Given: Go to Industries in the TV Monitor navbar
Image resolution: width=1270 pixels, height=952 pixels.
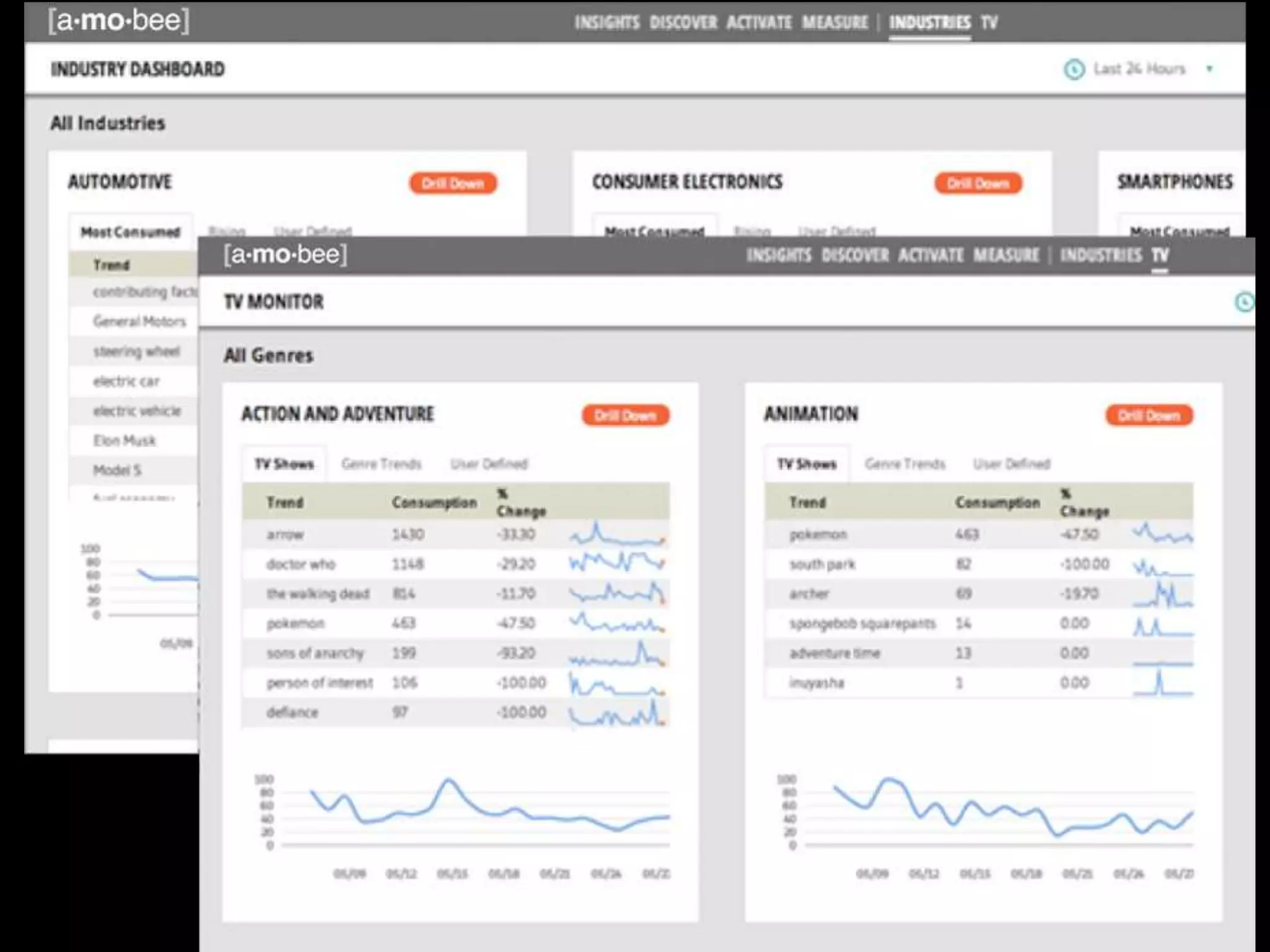Looking at the screenshot, I should [1100, 255].
